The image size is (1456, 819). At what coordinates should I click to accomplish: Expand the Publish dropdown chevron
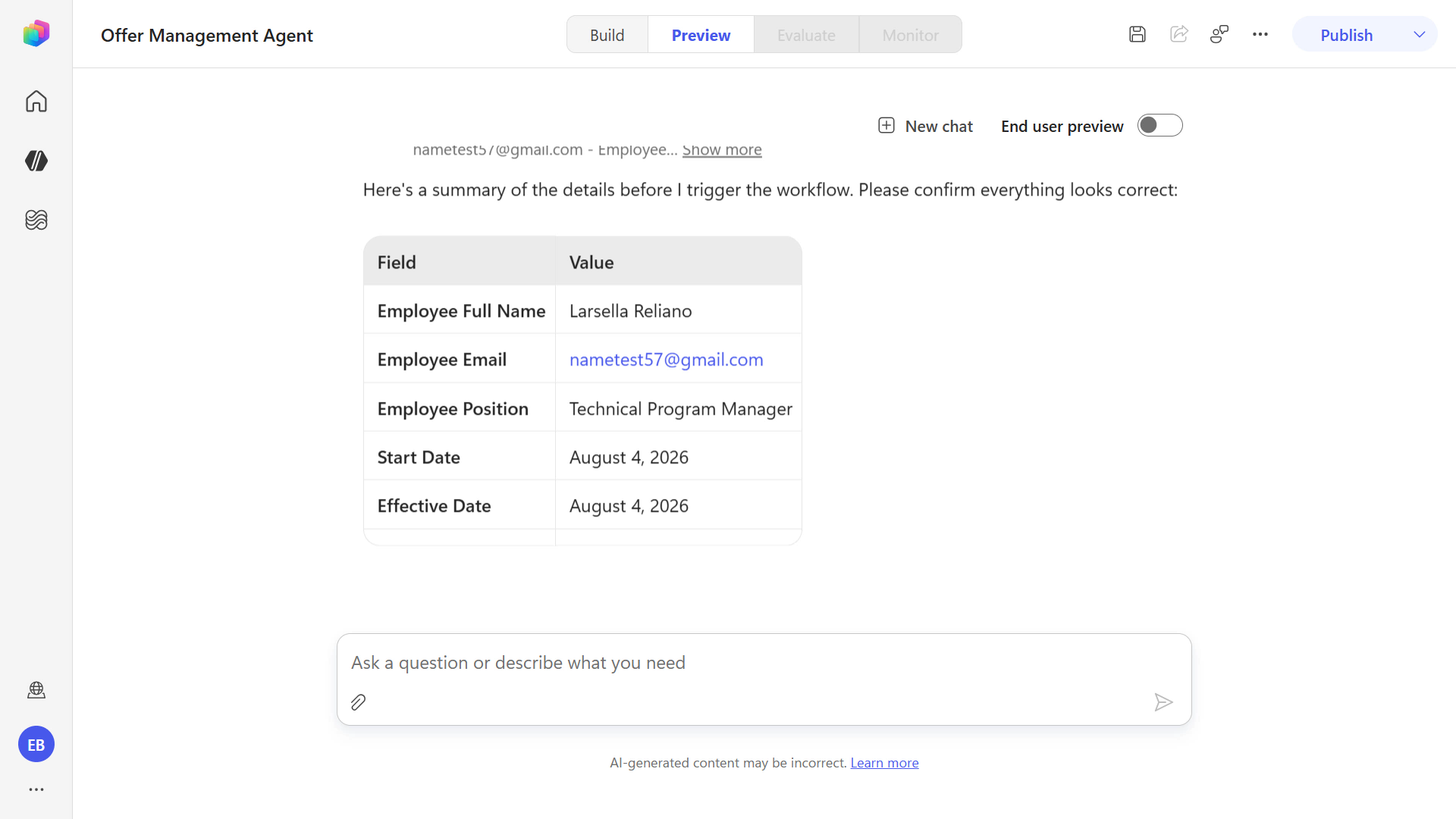pos(1420,35)
